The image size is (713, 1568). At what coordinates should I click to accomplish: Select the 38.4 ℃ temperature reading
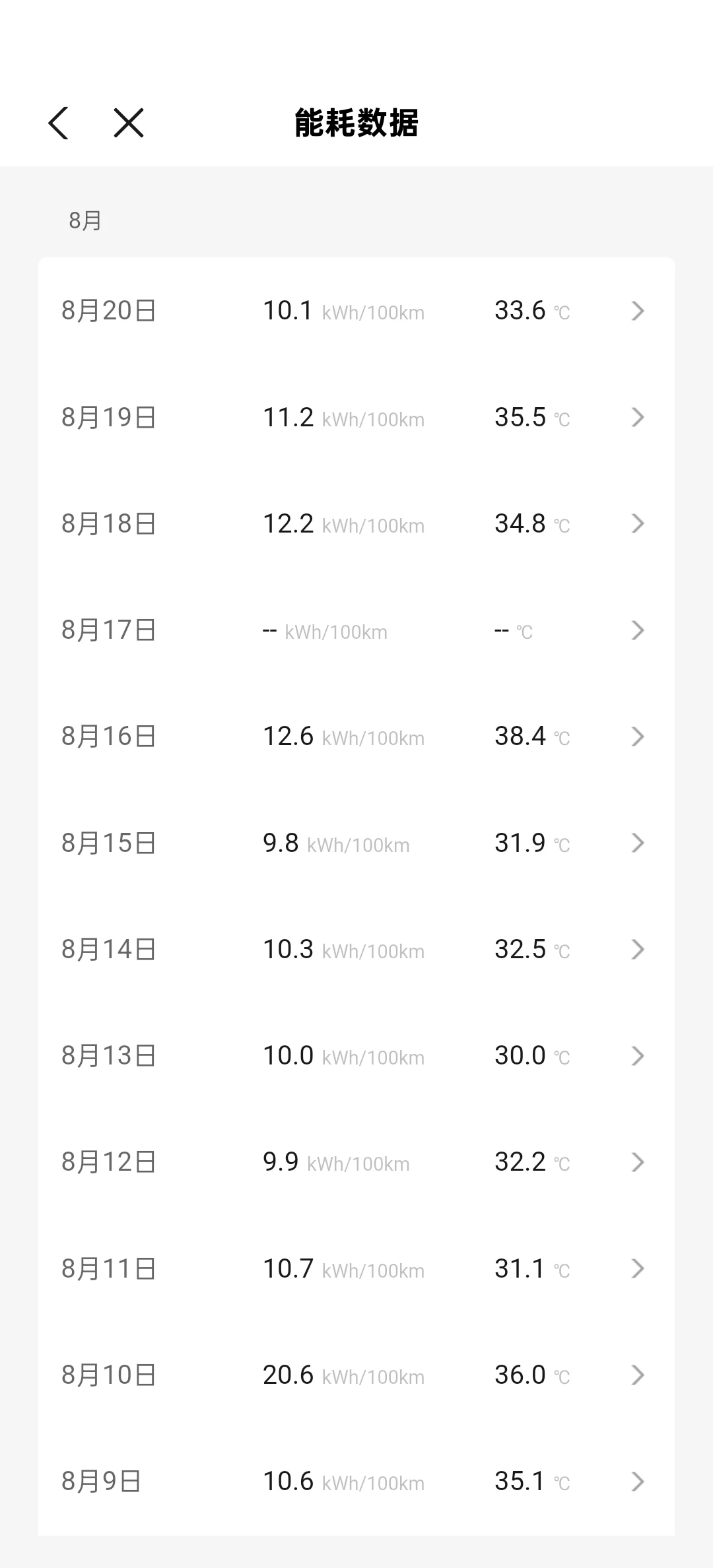coord(532,736)
